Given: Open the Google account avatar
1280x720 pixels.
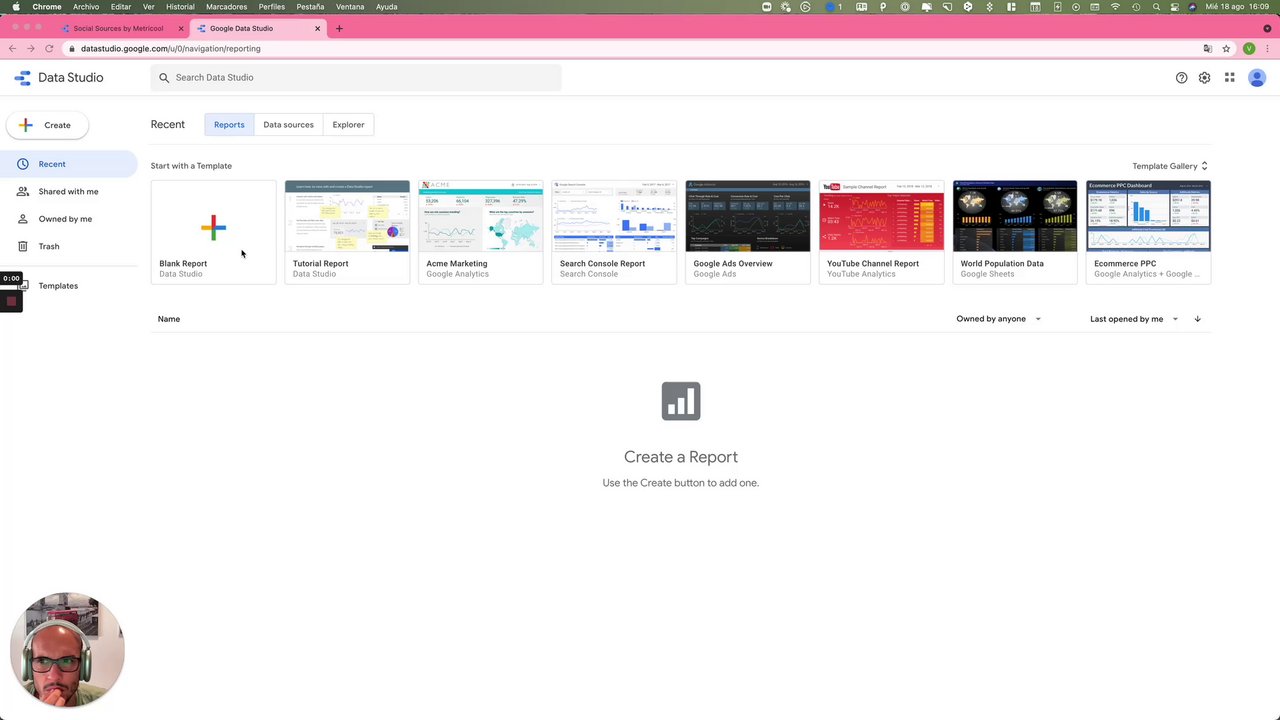Looking at the screenshot, I should (x=1257, y=78).
